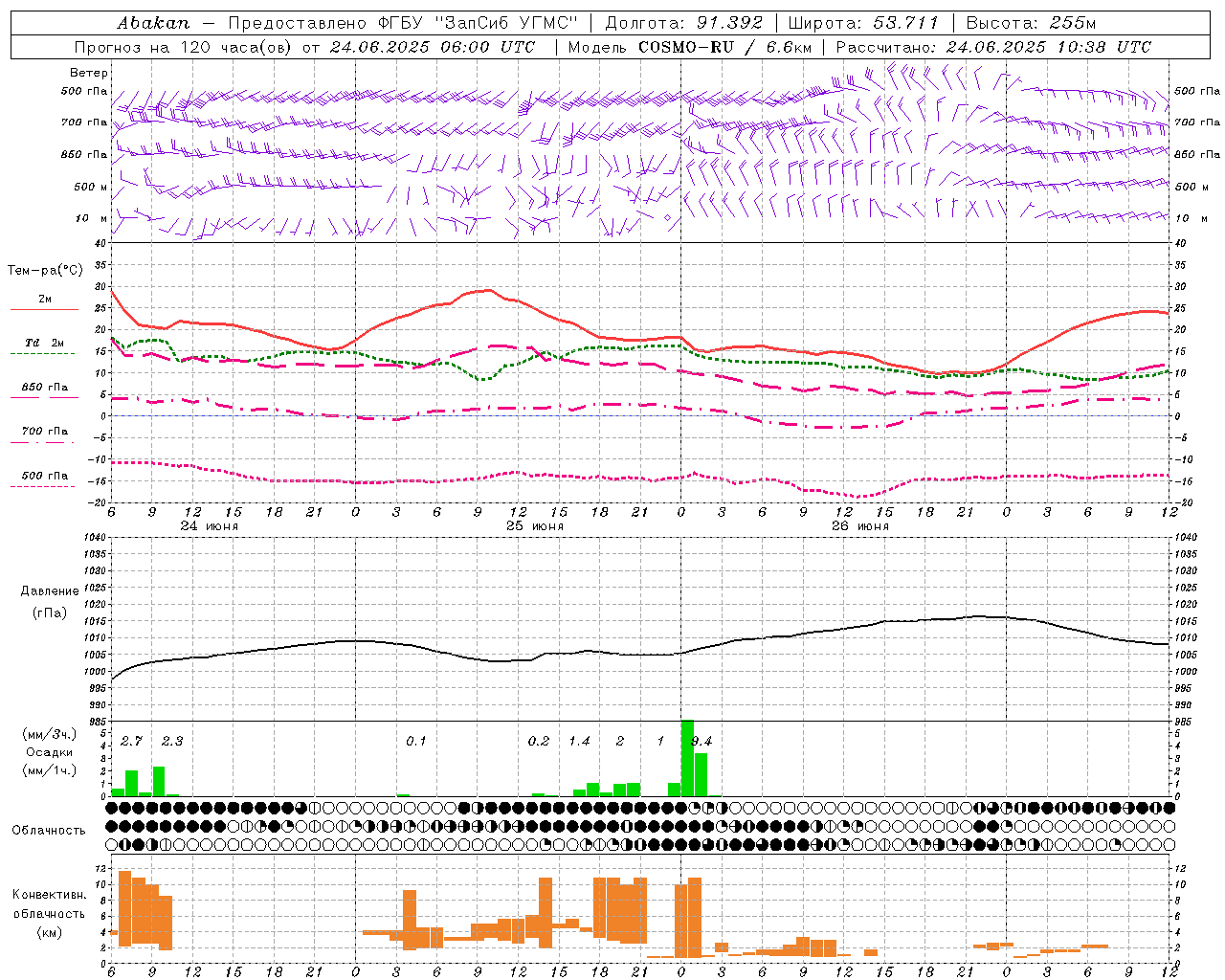Click the dotted pink 500 гПа legend line
Screen dimensions: 1225x980
(42, 487)
